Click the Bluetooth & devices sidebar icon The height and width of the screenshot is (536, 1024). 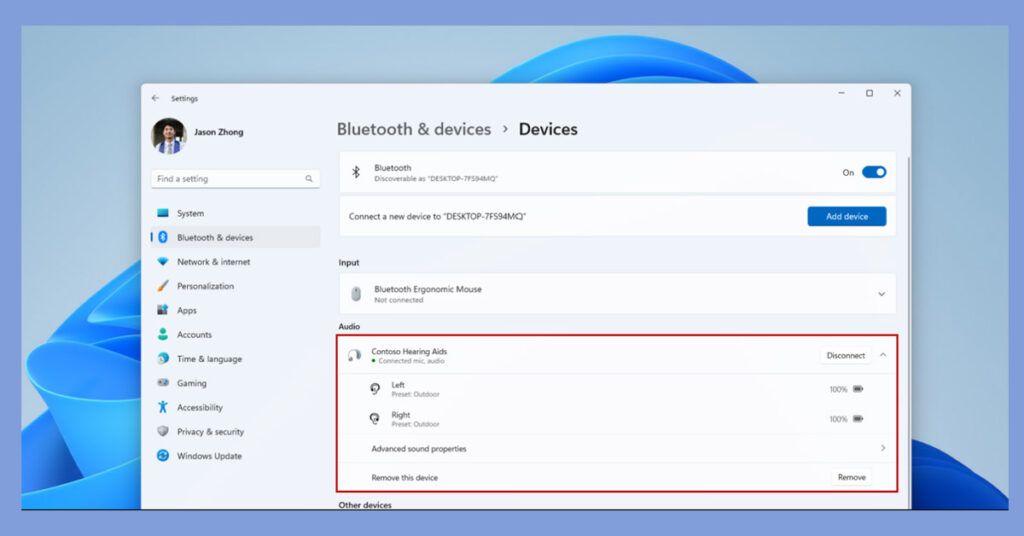[163, 237]
